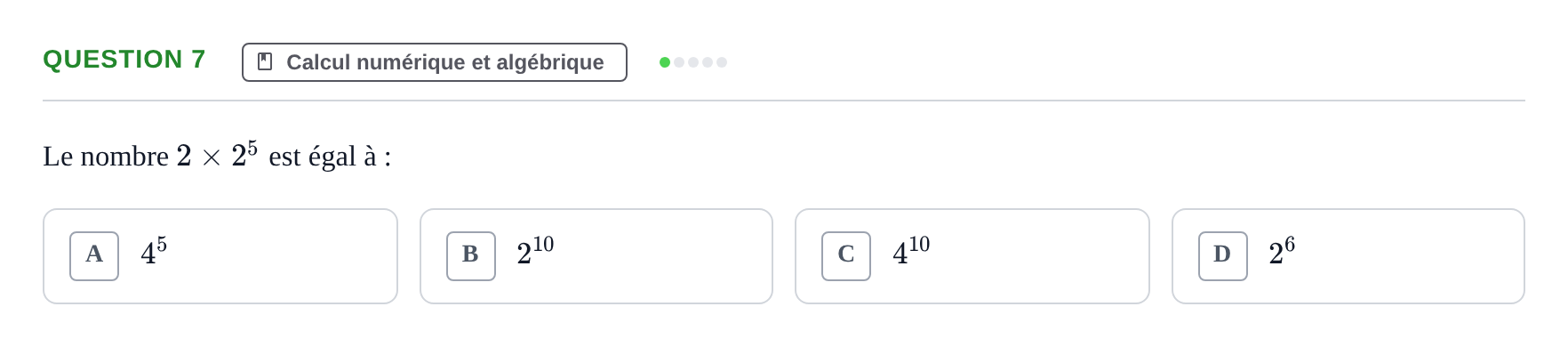Choose the letter A answer badge
This screenshot has width=1568, height=347.
tap(94, 256)
